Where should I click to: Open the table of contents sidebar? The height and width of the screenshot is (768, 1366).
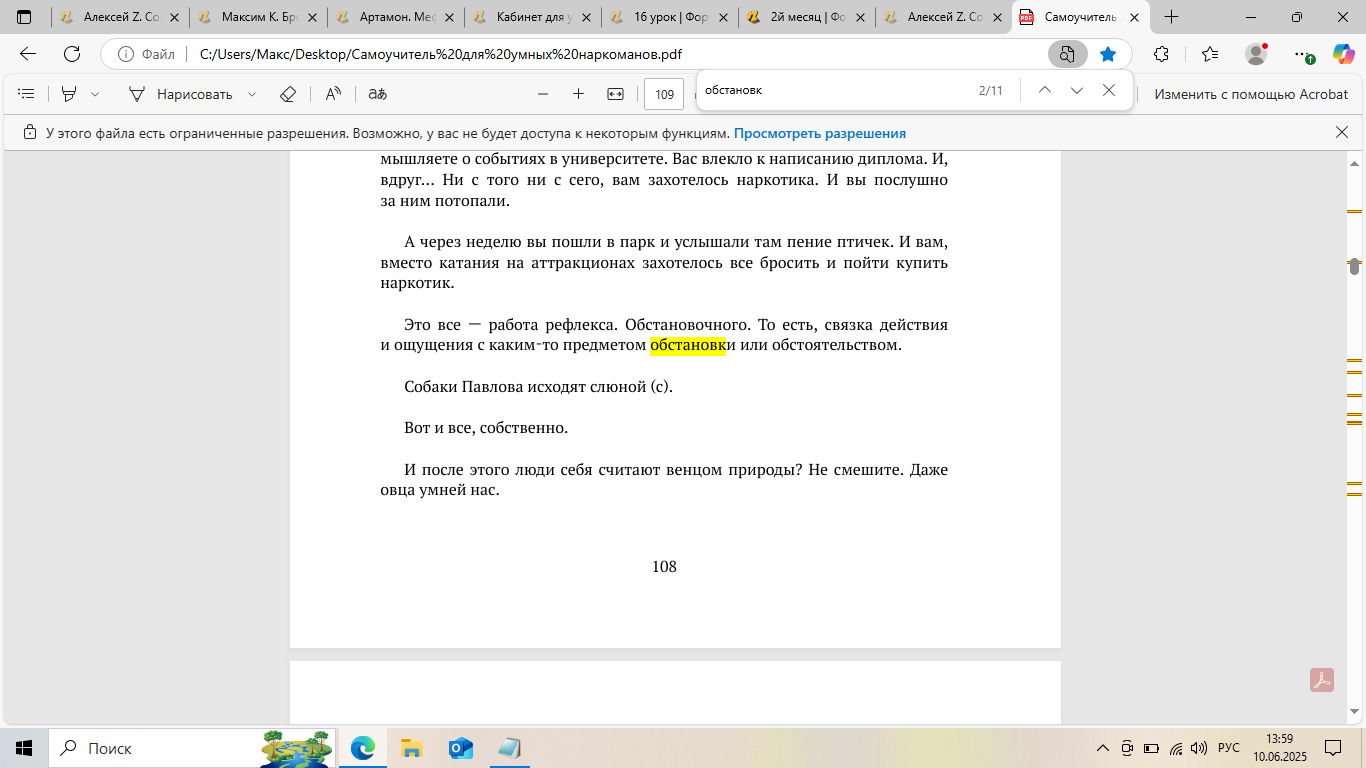tap(27, 94)
